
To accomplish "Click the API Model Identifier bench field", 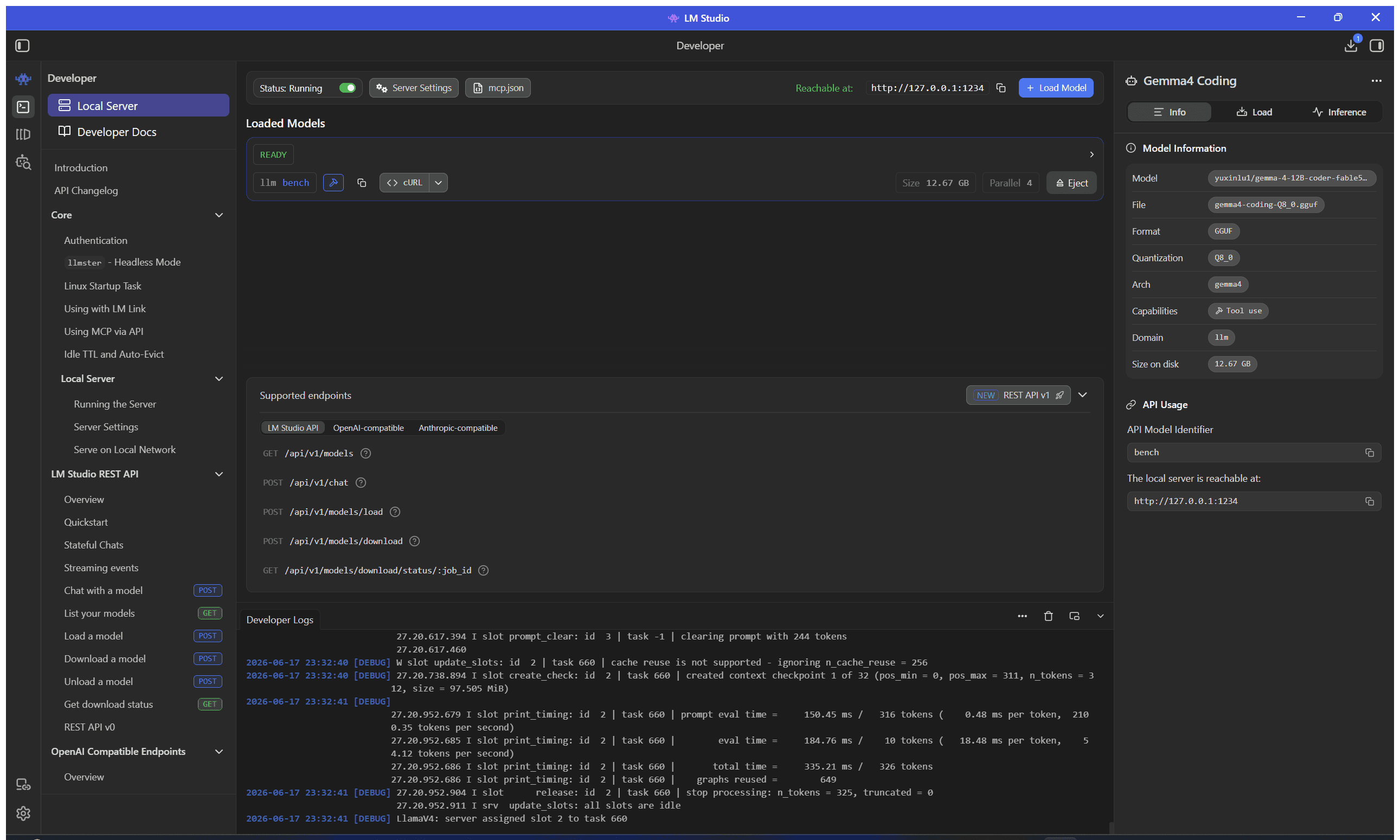I will 1254,453.
